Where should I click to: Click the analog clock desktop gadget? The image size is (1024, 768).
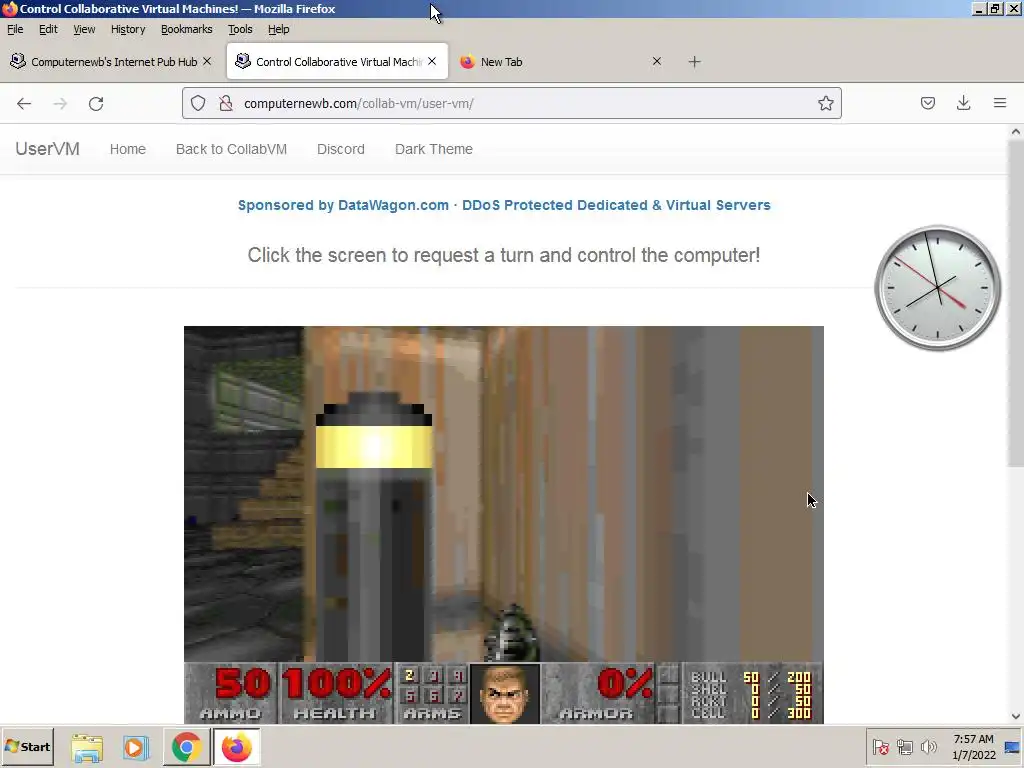click(x=937, y=287)
